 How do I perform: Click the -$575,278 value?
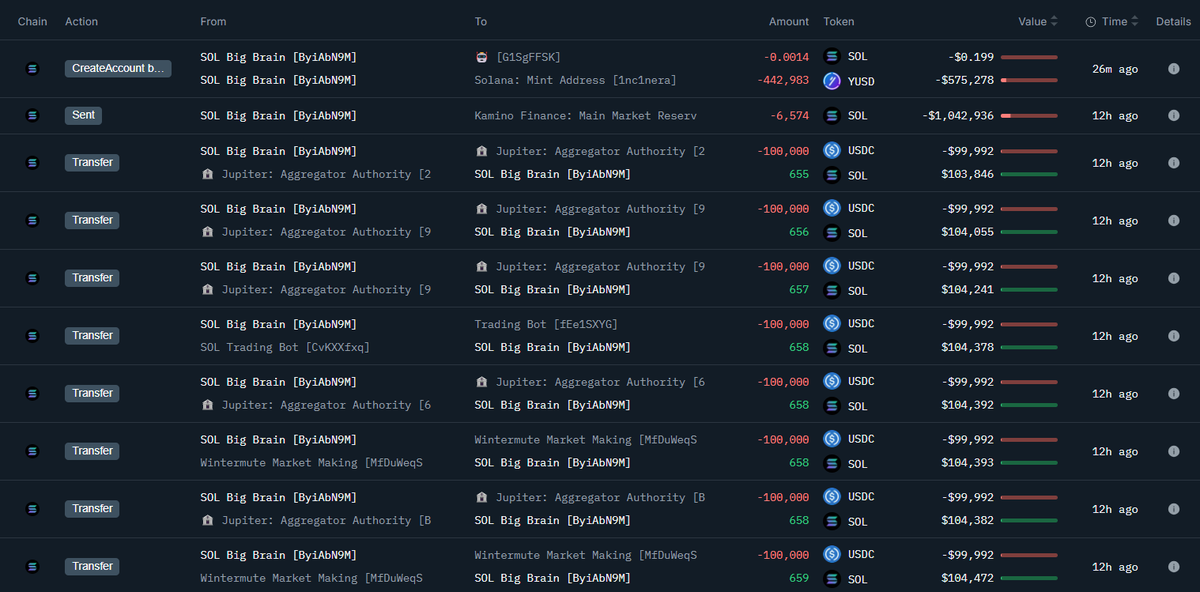click(x=965, y=80)
